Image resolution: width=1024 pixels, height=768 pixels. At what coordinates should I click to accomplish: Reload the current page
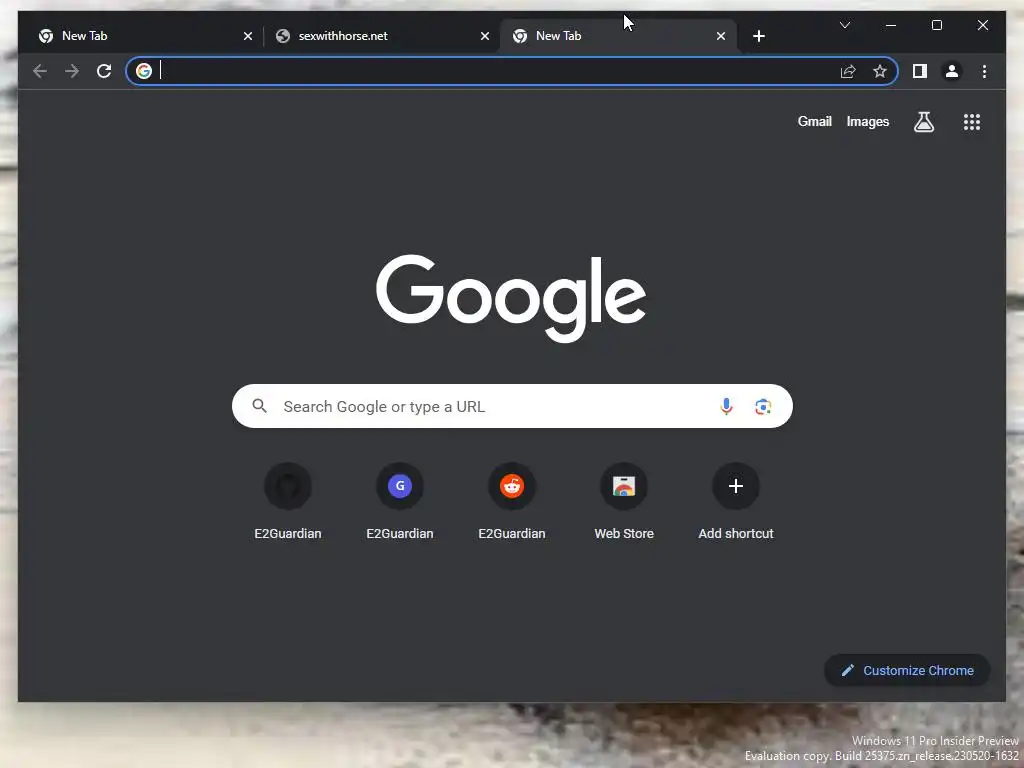coord(104,71)
